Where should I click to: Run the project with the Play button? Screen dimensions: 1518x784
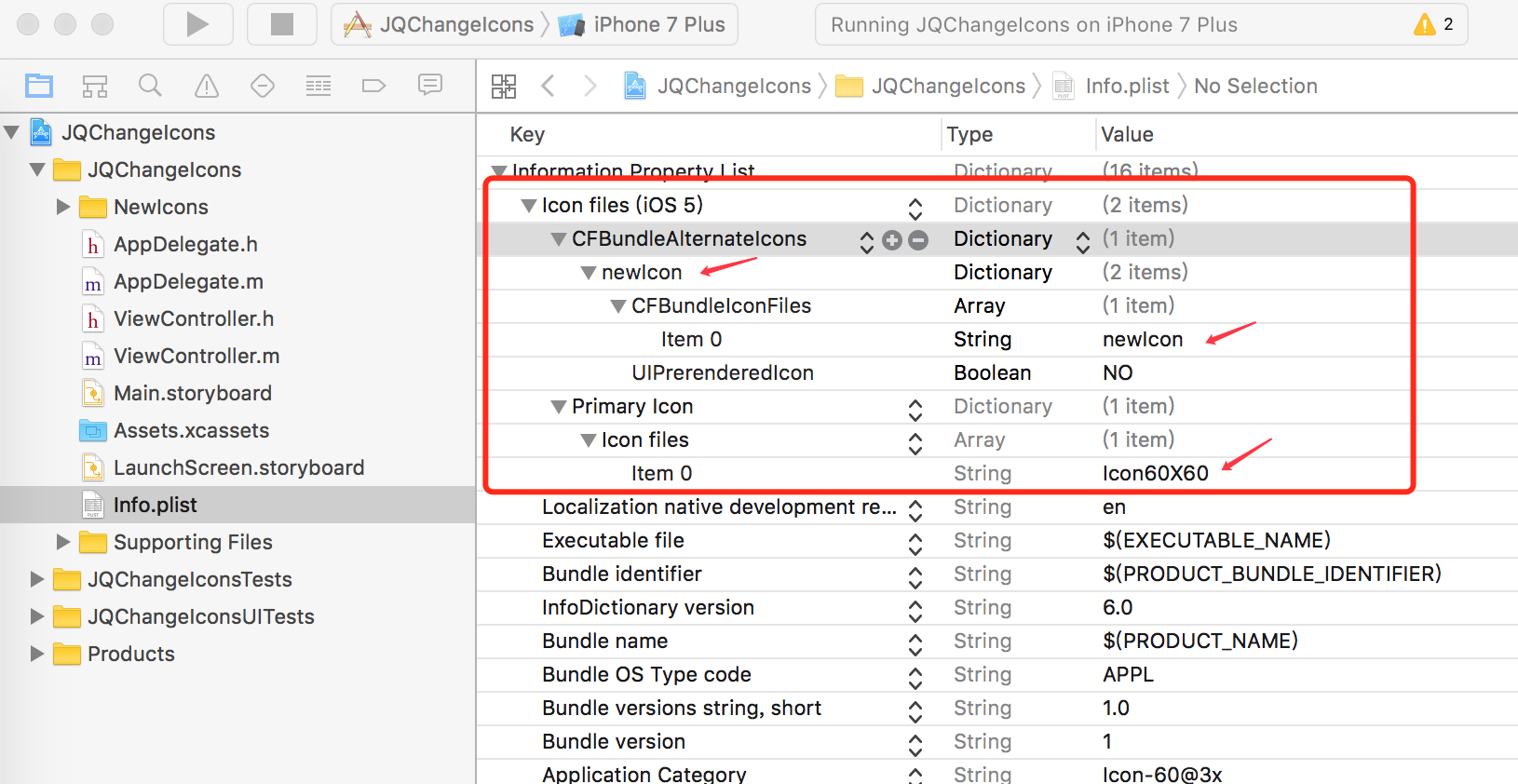(197, 24)
